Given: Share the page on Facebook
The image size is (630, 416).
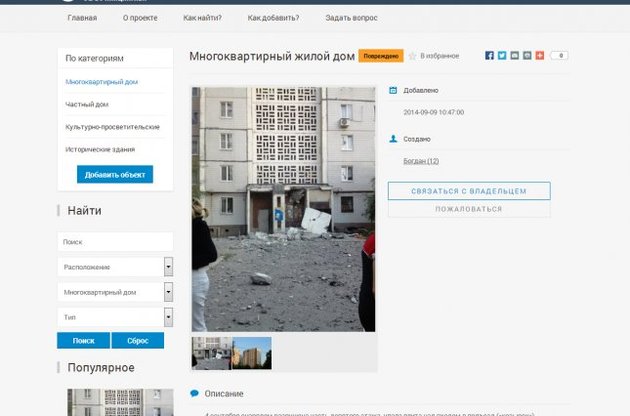Looking at the screenshot, I should 489,55.
